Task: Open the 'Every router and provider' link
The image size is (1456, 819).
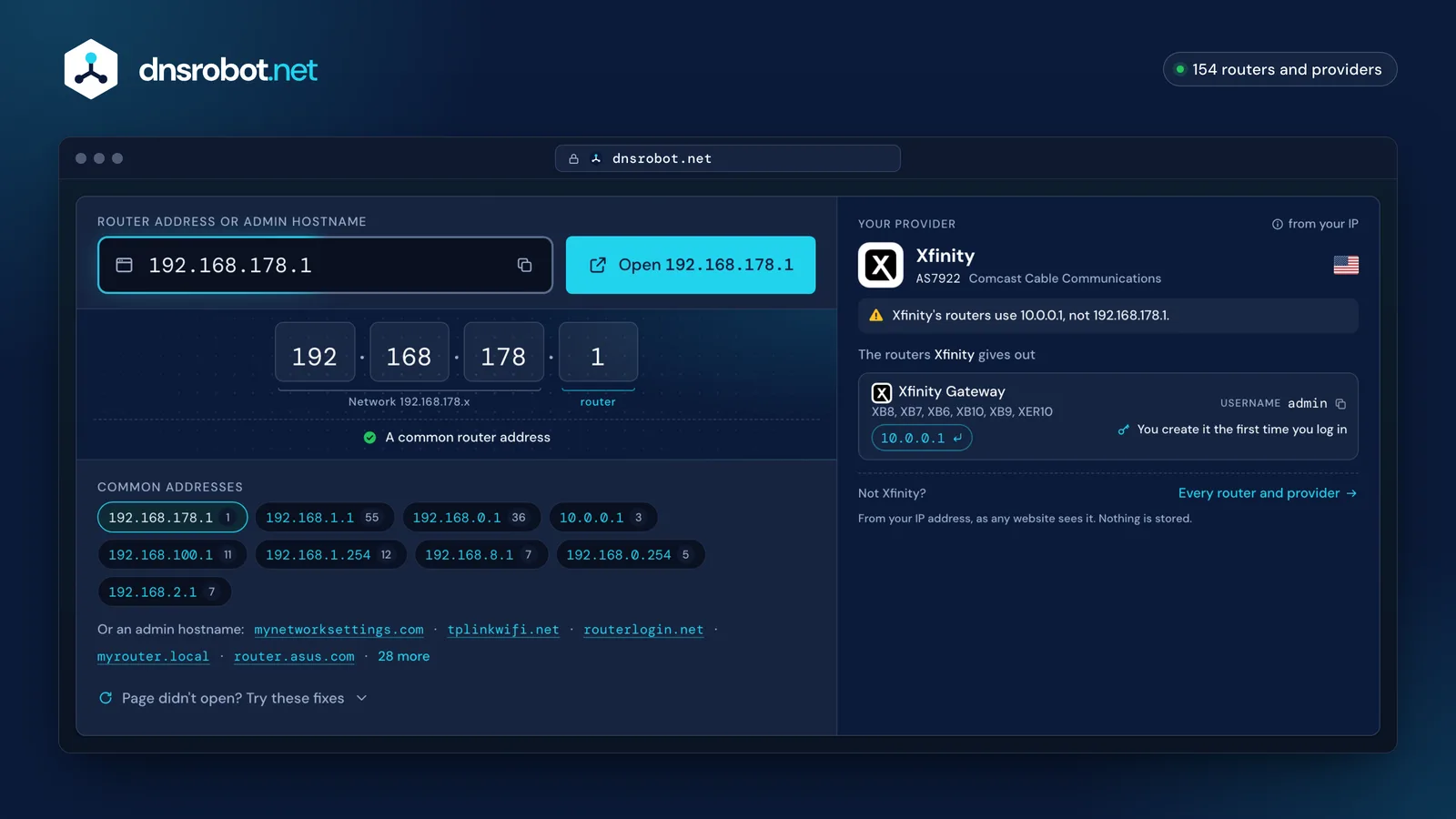Action: point(1268,493)
